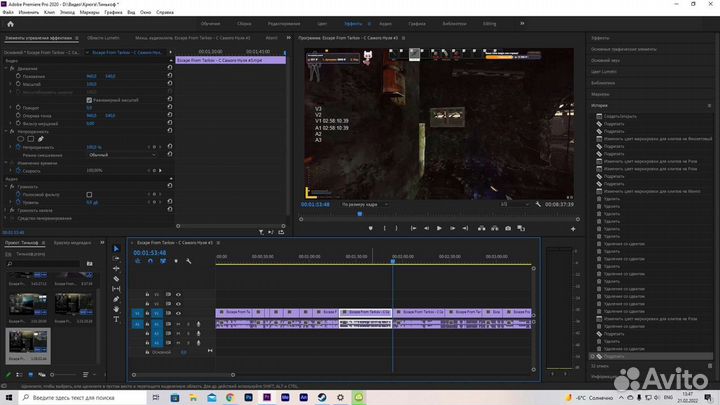Expand Channel Volume effect group
This screenshot has width=720, height=405.
point(6,210)
